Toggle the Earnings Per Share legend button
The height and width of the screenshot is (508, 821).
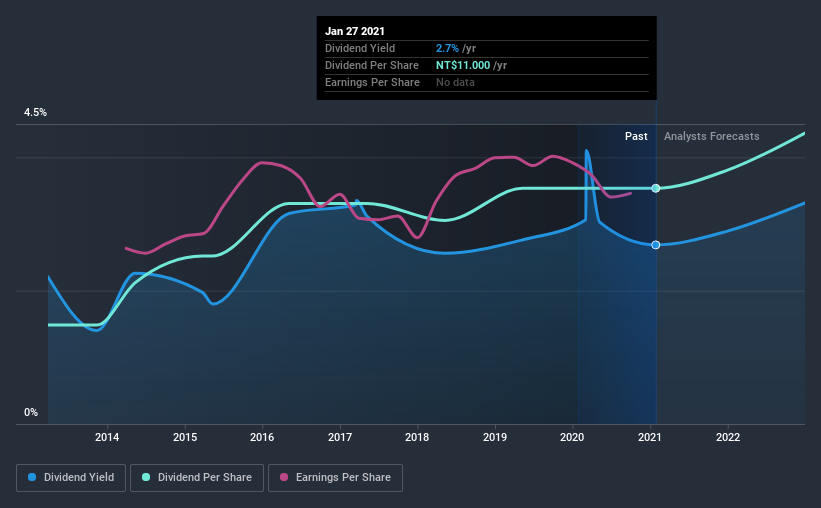point(335,478)
